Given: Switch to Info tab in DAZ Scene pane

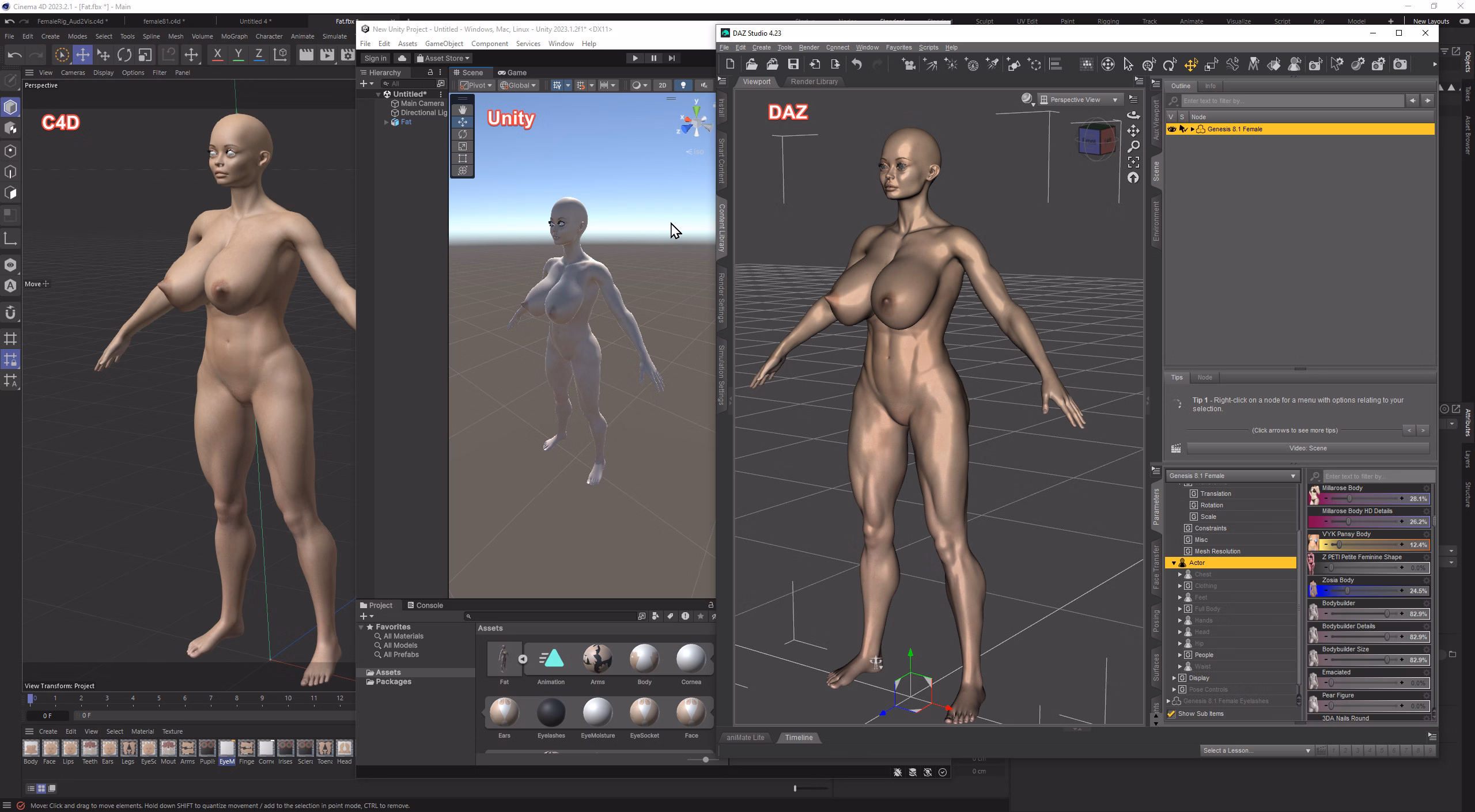Looking at the screenshot, I should (1210, 86).
